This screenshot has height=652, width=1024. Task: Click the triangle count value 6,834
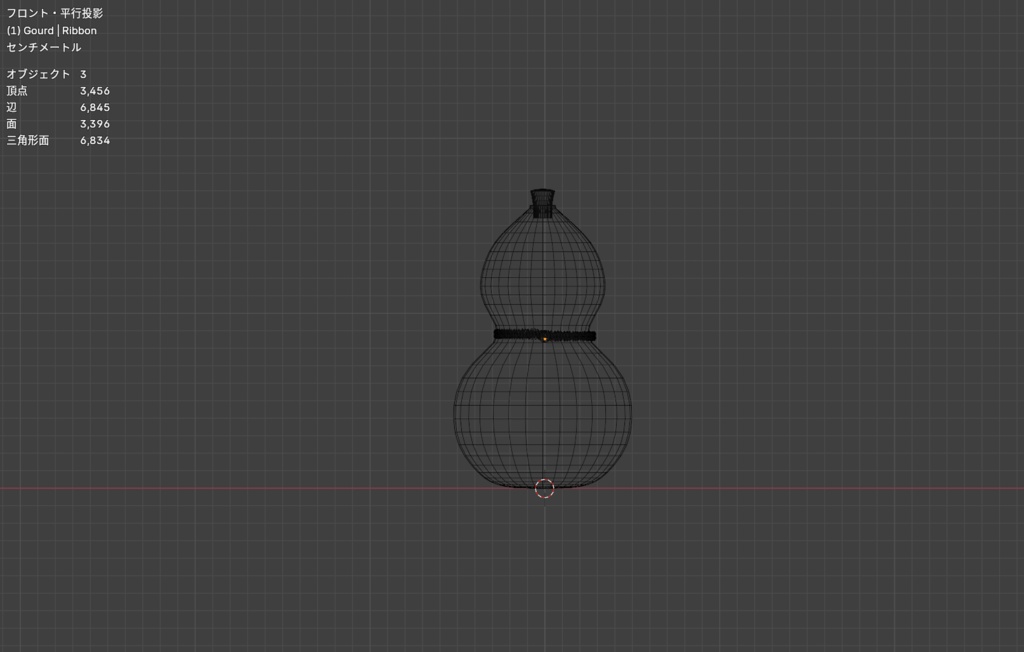pyautogui.click(x=95, y=140)
